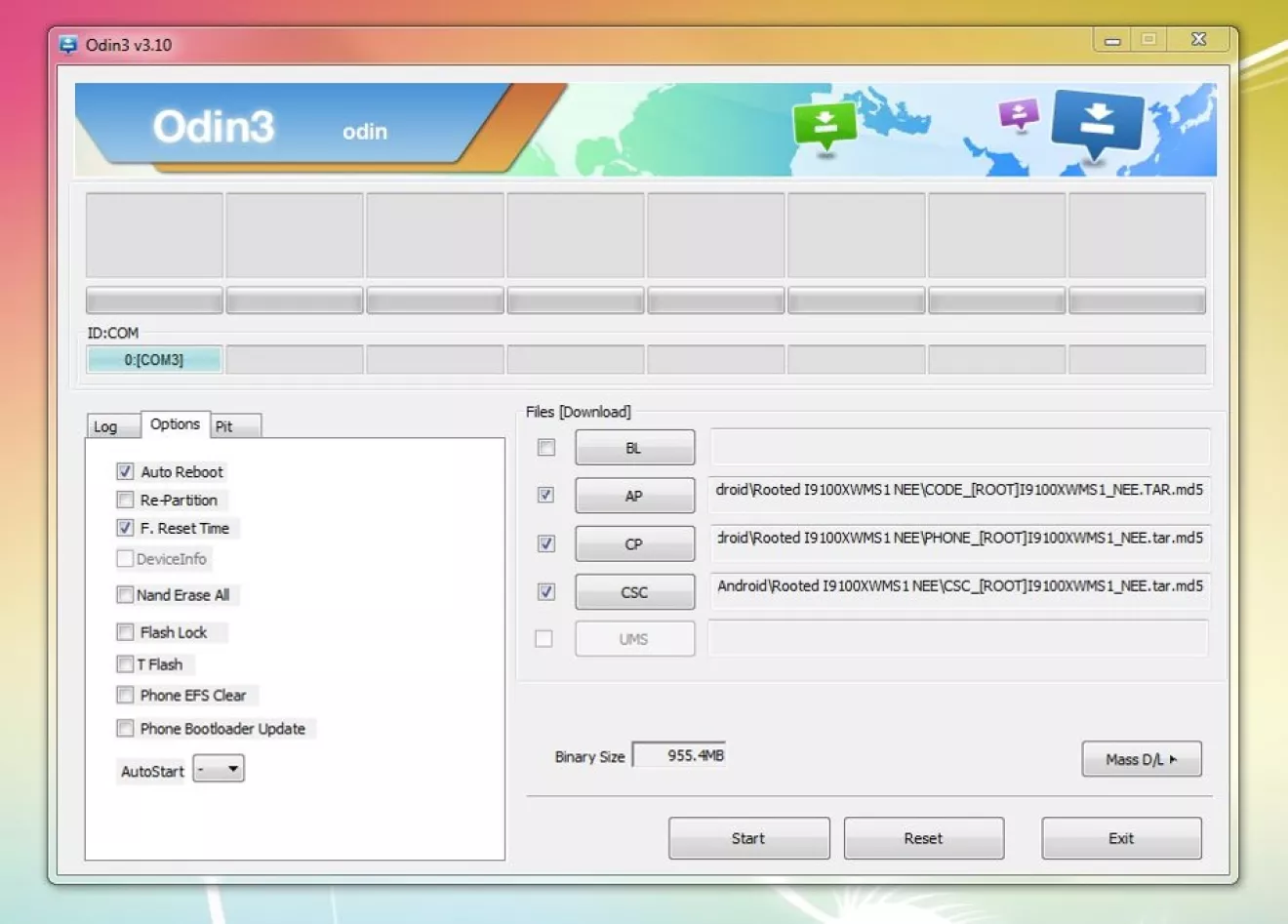Select the Options tab
The image size is (1288, 924).
[176, 424]
